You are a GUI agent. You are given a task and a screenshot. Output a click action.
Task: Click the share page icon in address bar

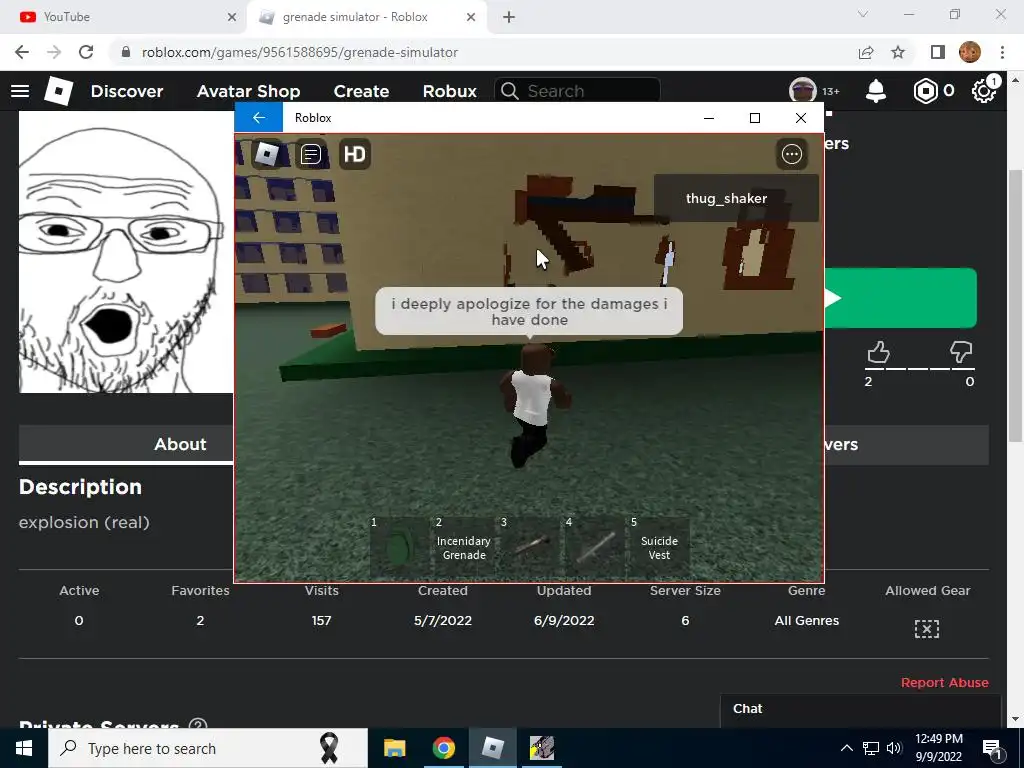(866, 52)
